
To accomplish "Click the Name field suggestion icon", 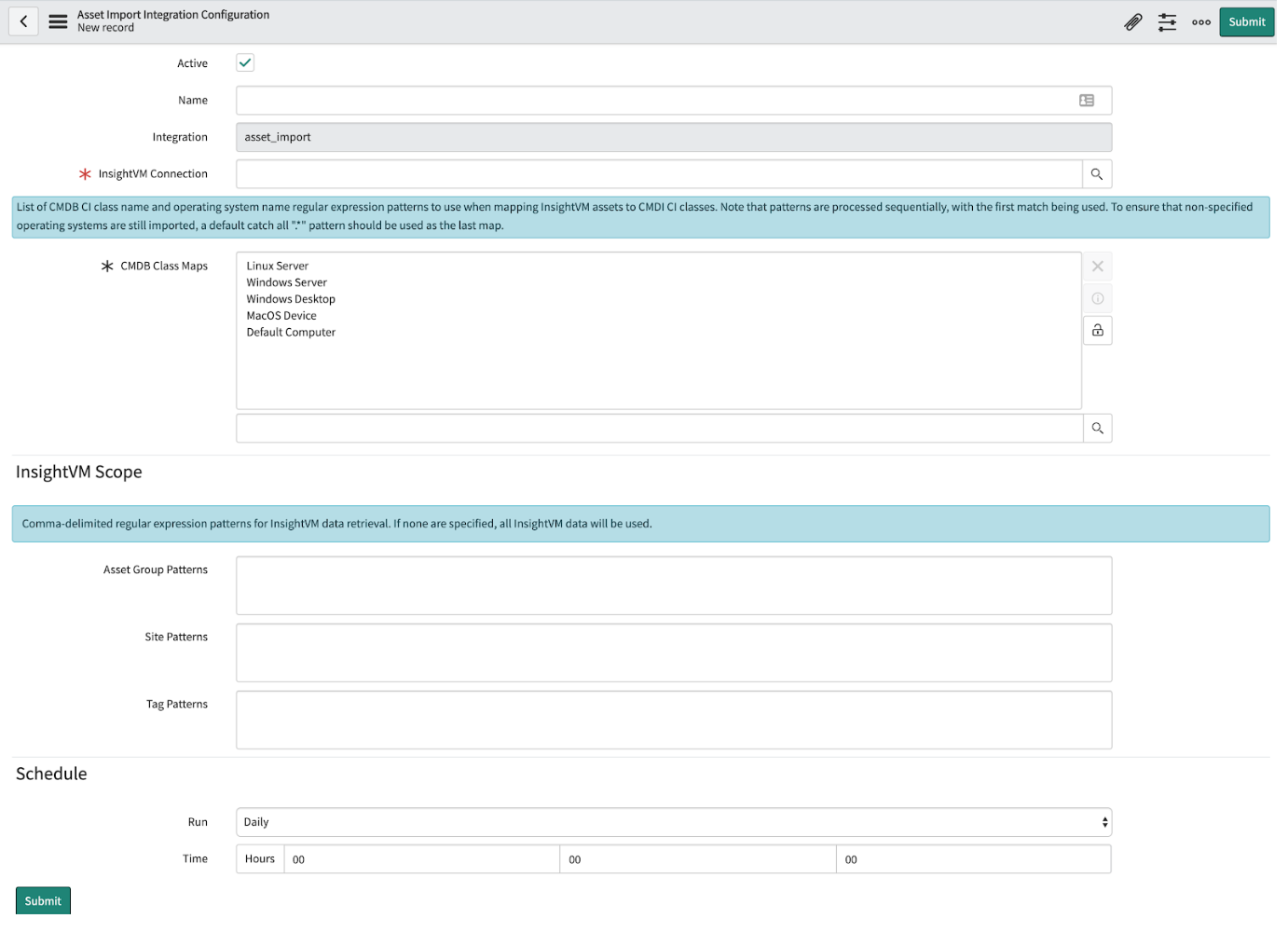I will pyautogui.click(x=1087, y=101).
